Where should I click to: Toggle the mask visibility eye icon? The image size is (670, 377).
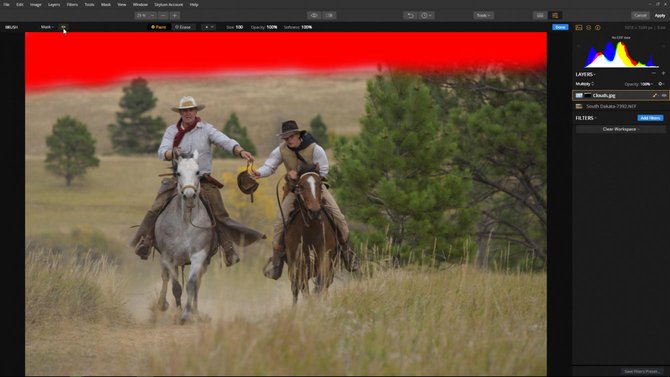63,27
